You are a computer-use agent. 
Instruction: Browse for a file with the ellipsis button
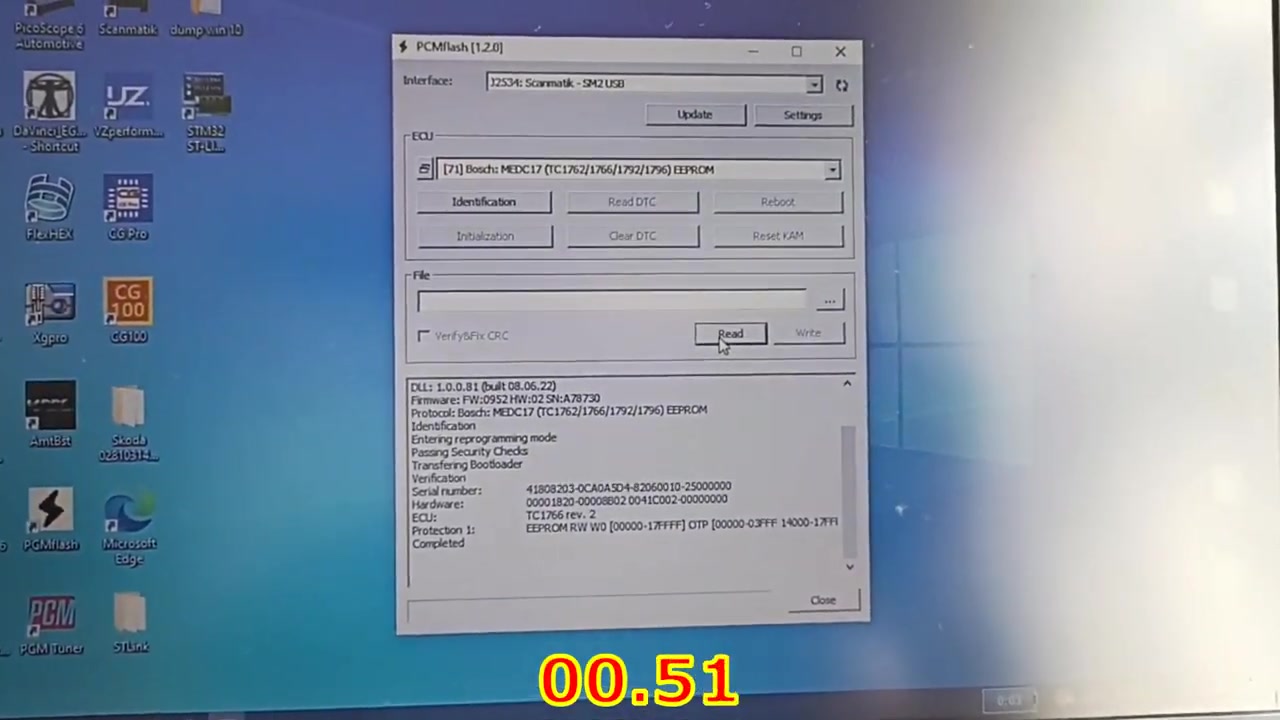pyautogui.click(x=829, y=300)
